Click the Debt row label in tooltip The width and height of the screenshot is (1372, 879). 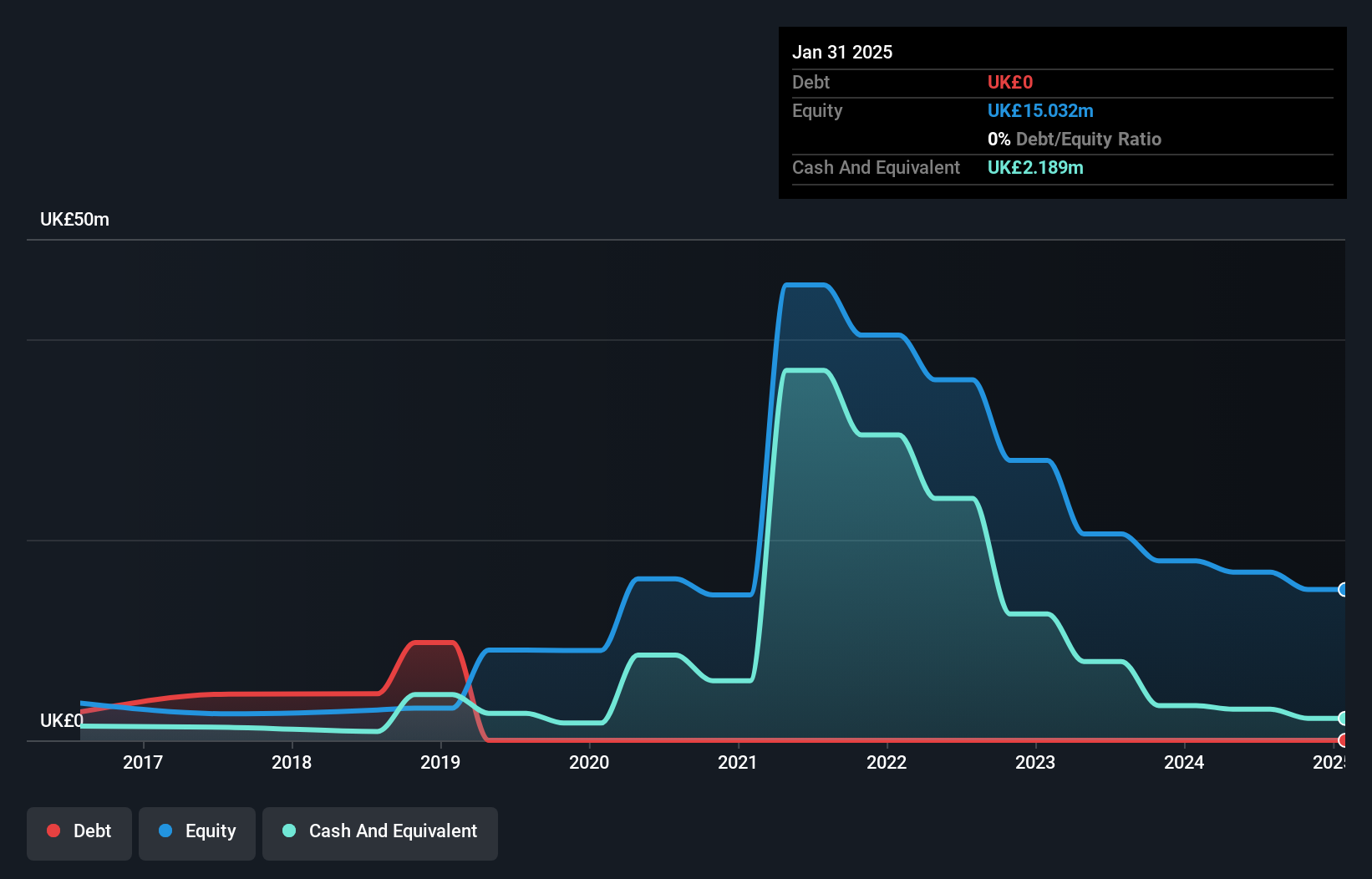click(810, 83)
